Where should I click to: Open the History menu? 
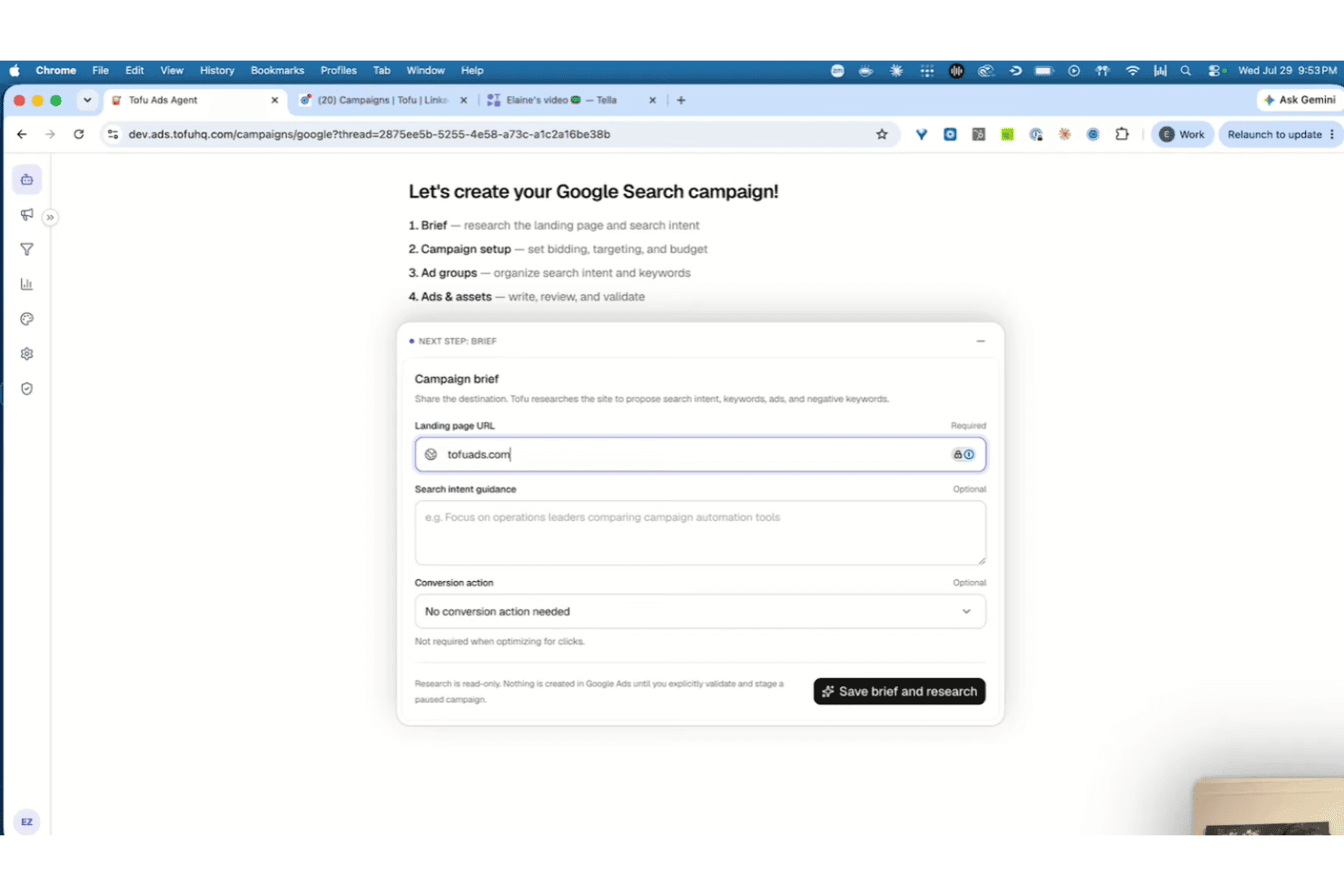click(217, 70)
